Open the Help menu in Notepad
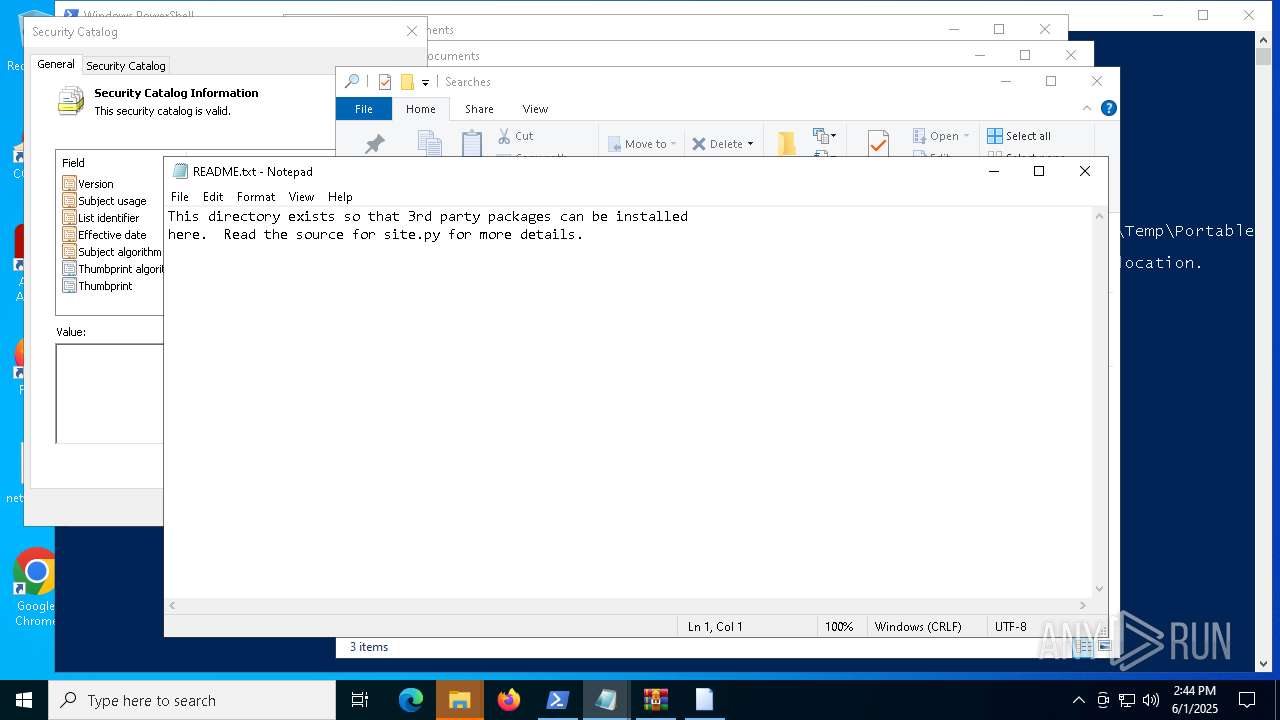1280x720 pixels. 340,197
